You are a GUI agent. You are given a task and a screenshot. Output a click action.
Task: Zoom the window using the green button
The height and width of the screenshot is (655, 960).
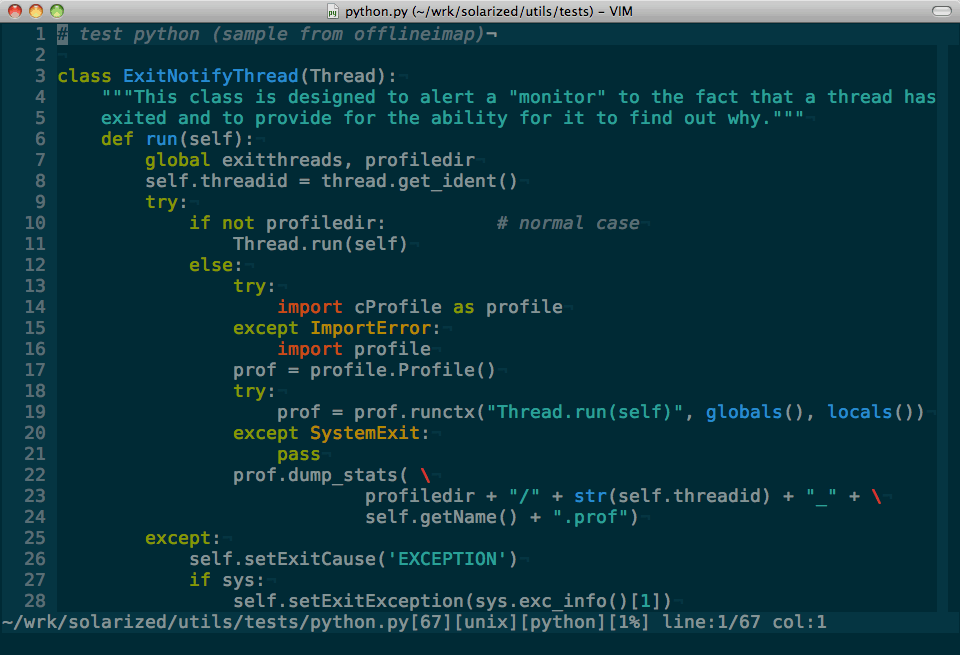(57, 12)
